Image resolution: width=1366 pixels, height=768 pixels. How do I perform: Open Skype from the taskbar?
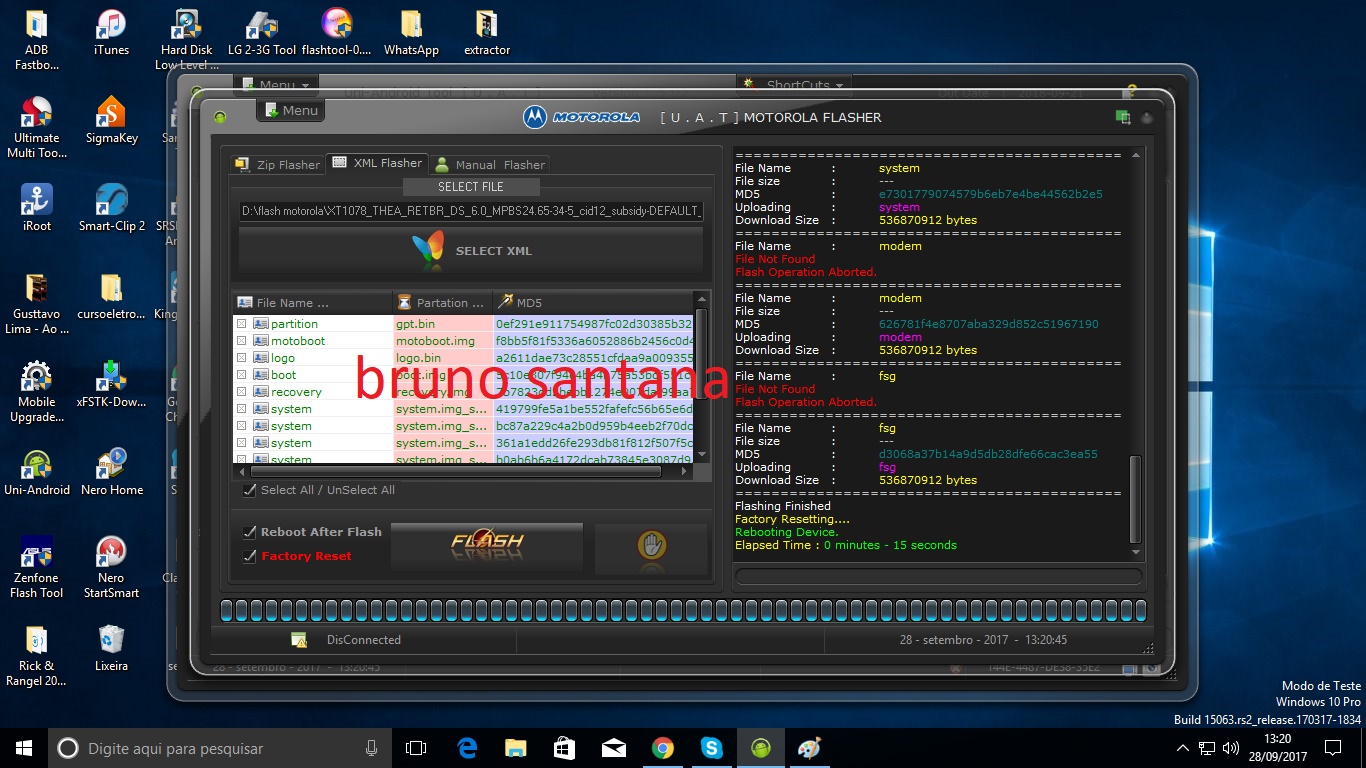coord(711,748)
